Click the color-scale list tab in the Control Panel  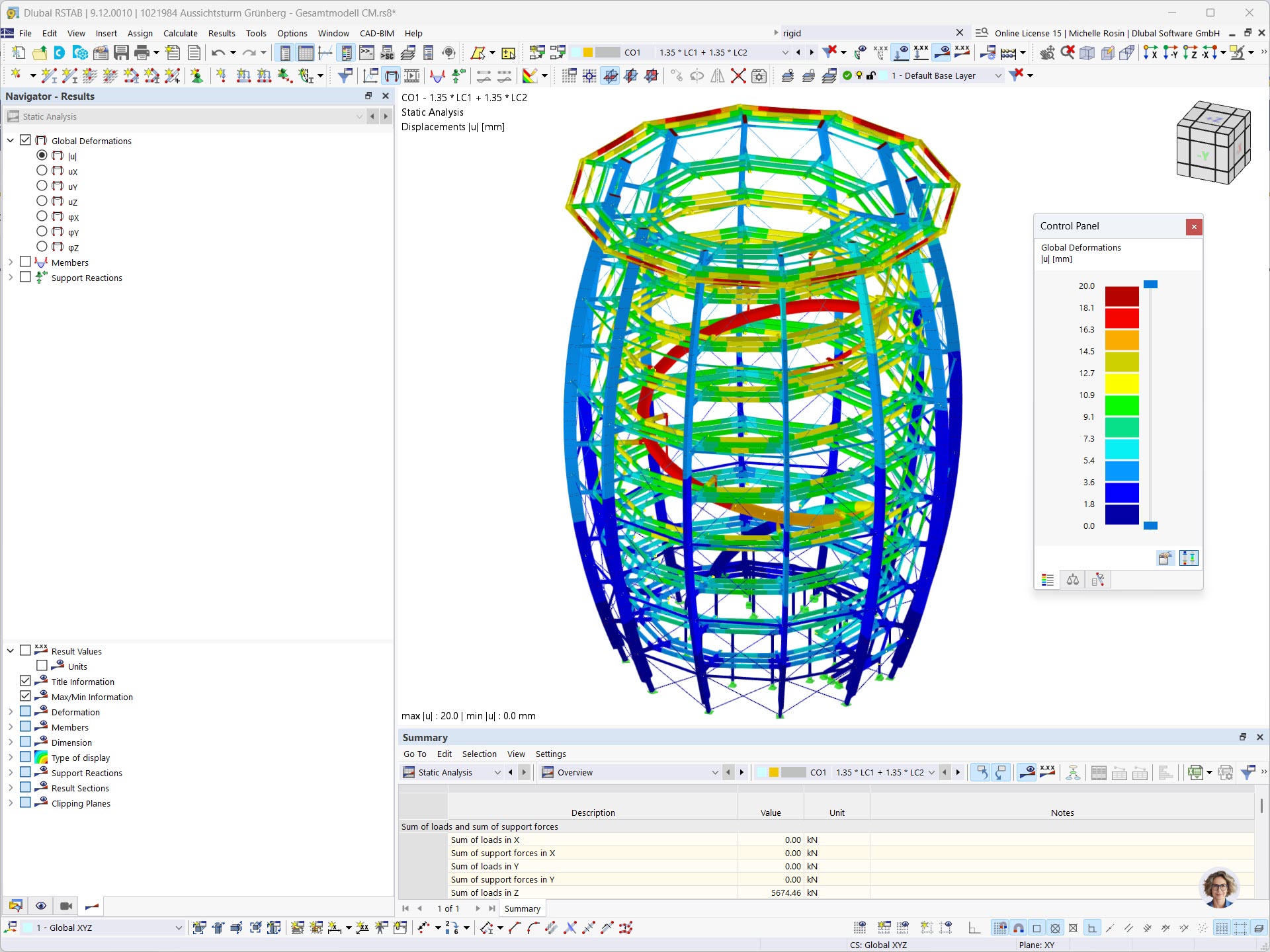pos(1047,580)
